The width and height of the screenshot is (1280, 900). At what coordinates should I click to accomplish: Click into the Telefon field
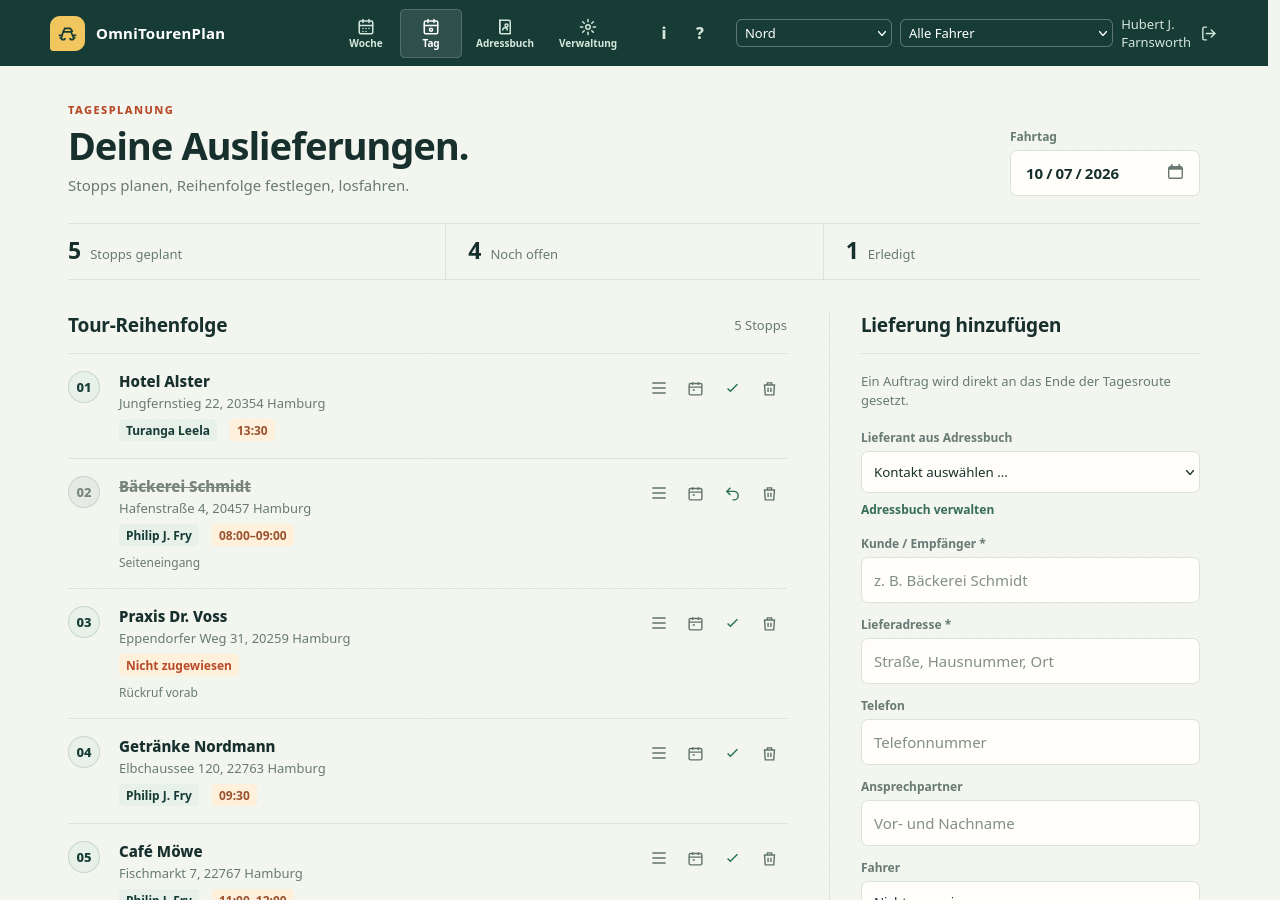coord(1030,742)
